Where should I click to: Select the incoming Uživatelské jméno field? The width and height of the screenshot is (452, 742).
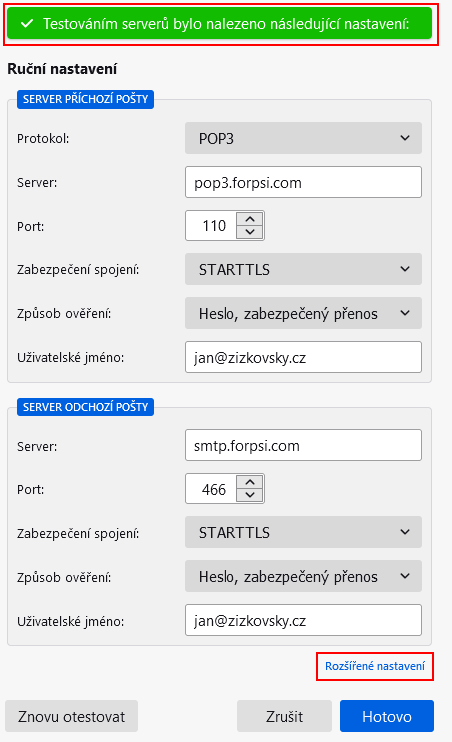point(303,357)
